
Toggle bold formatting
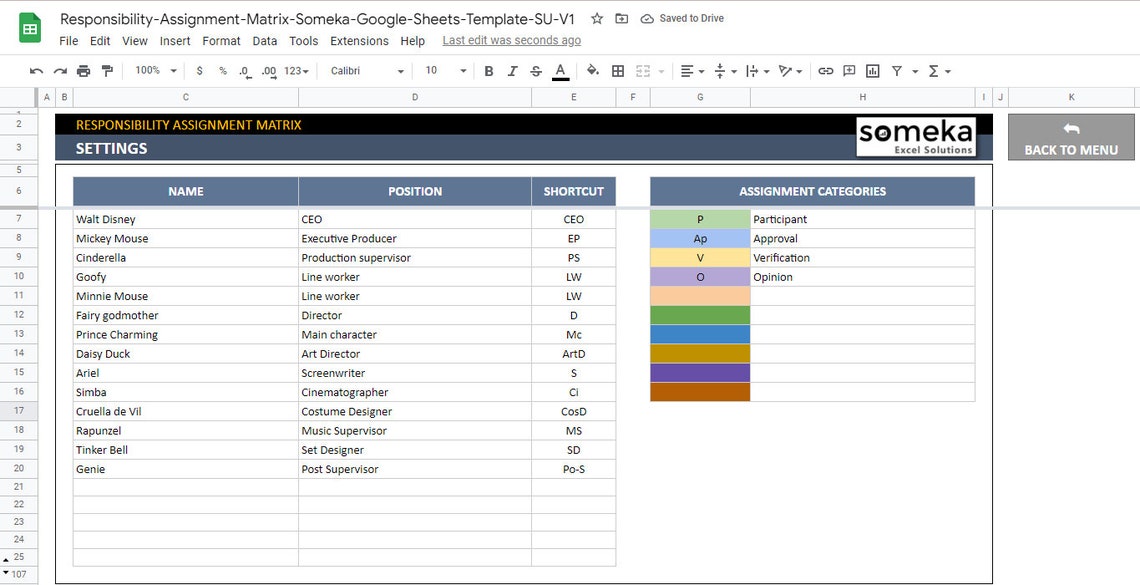point(488,70)
